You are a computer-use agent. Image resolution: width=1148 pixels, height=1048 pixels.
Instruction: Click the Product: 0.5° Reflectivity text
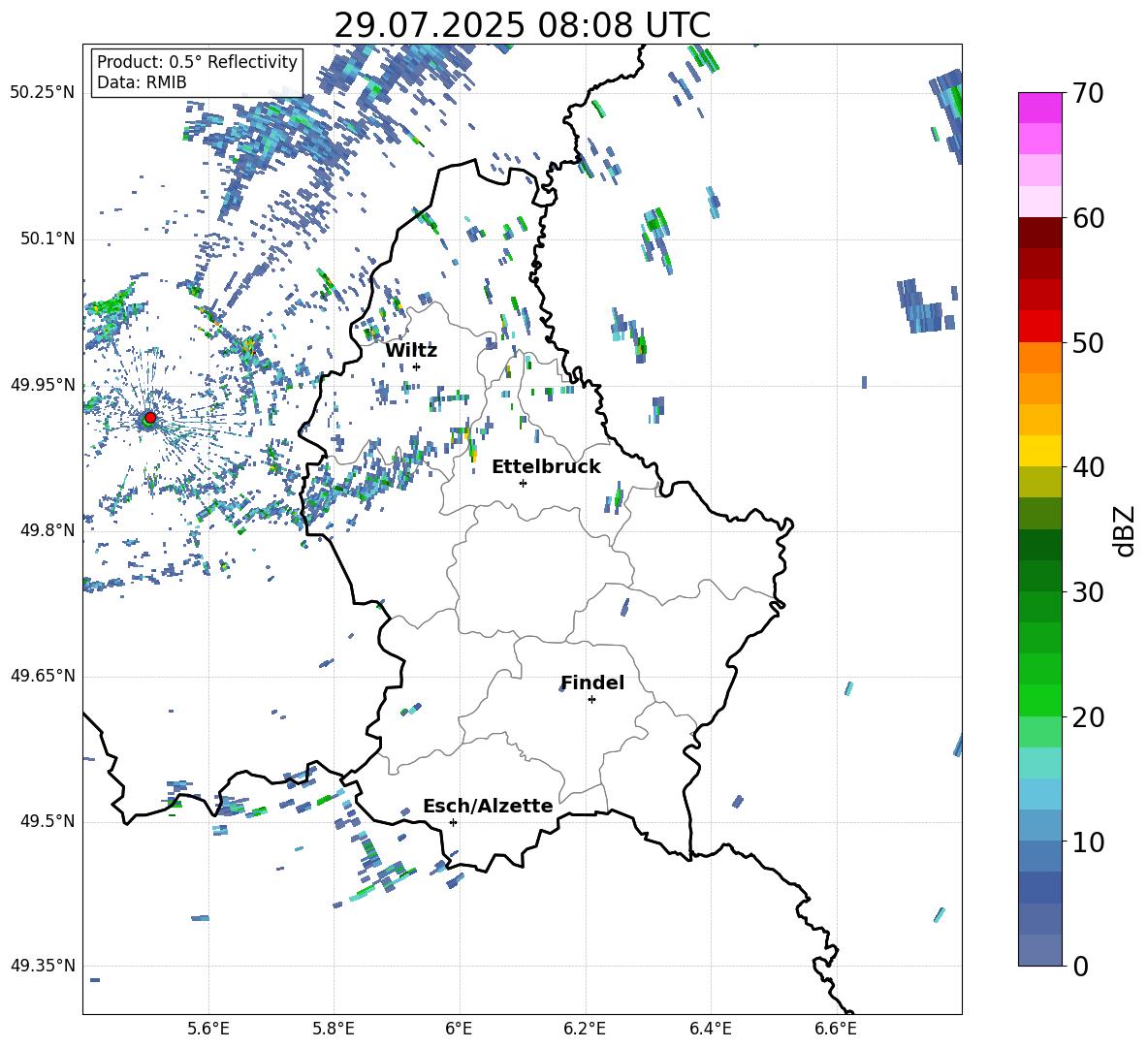click(x=197, y=61)
